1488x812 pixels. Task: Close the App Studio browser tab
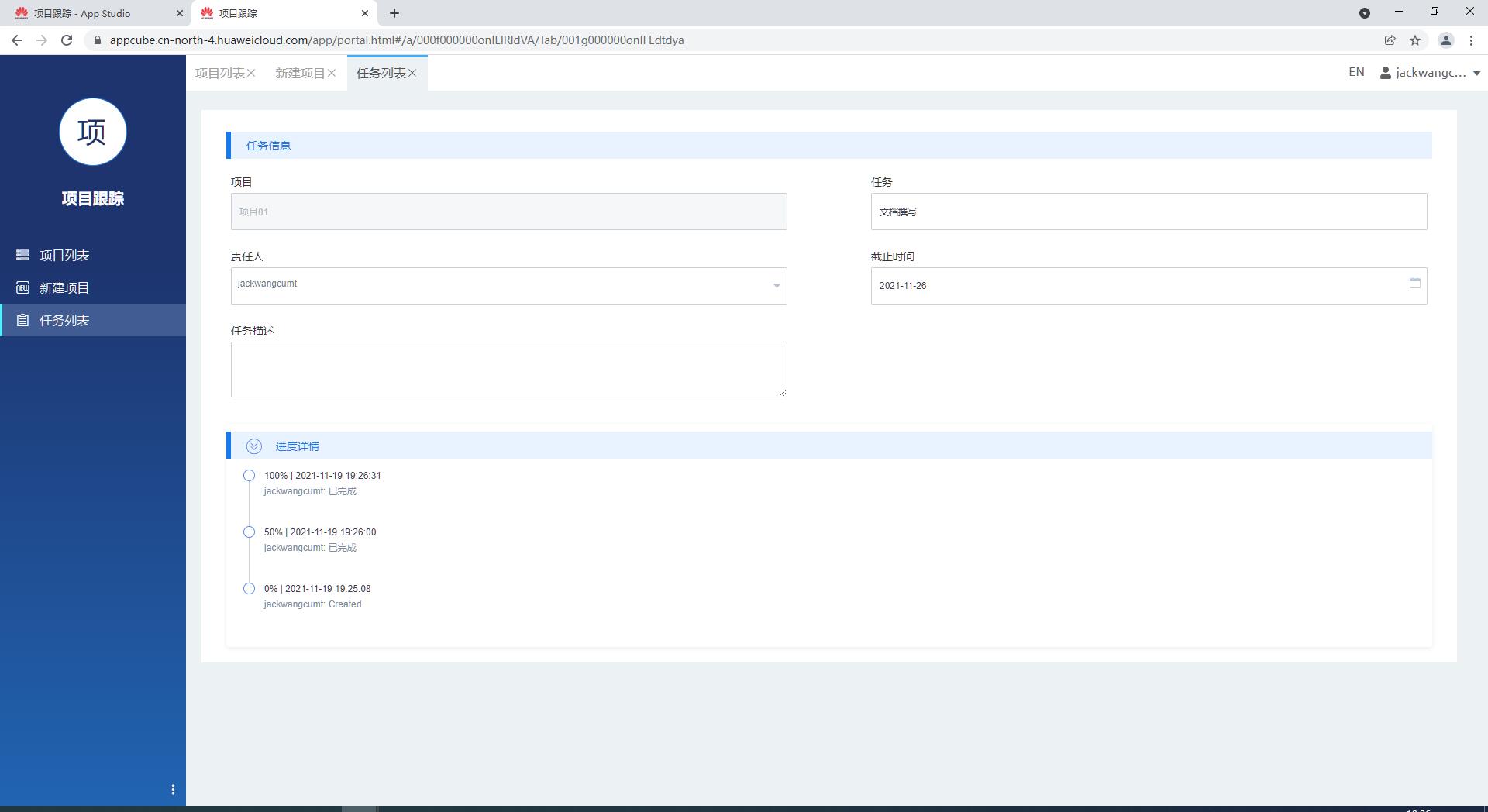[180, 13]
